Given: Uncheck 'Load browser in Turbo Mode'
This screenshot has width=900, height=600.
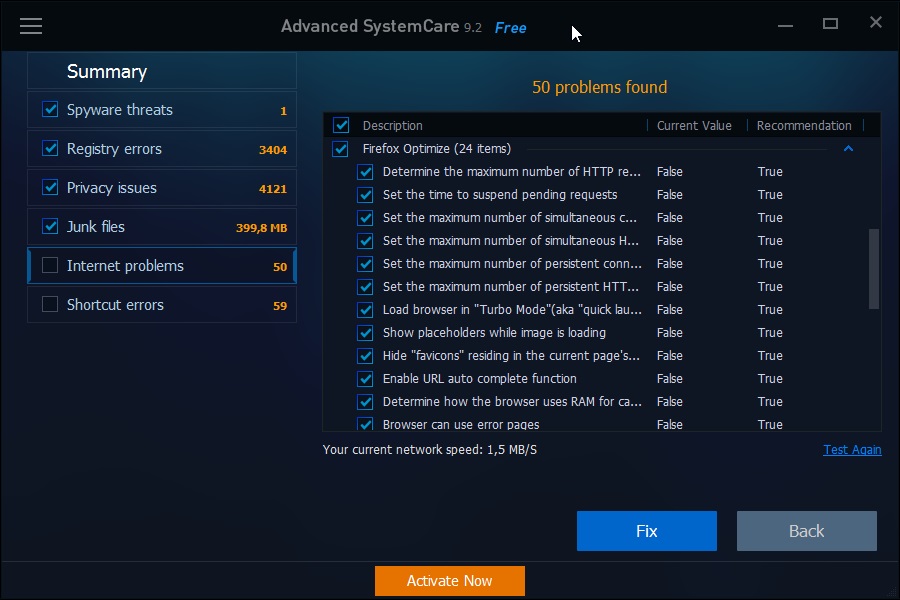Looking at the screenshot, I should click(365, 309).
